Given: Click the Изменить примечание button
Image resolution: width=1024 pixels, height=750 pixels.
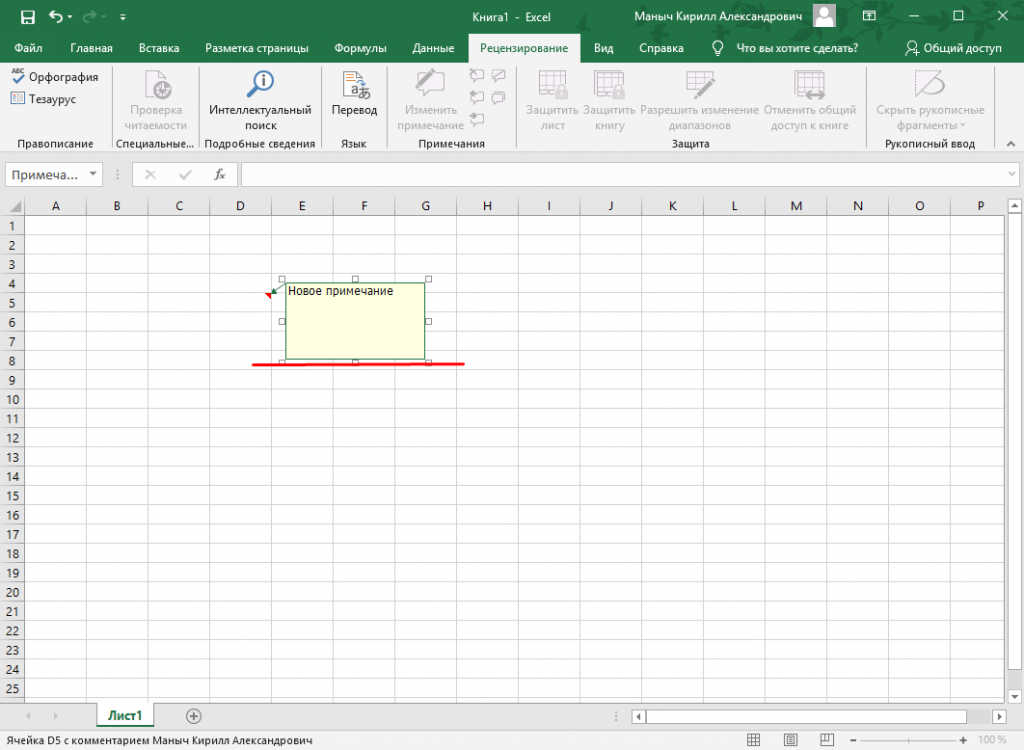Looking at the screenshot, I should pyautogui.click(x=430, y=100).
